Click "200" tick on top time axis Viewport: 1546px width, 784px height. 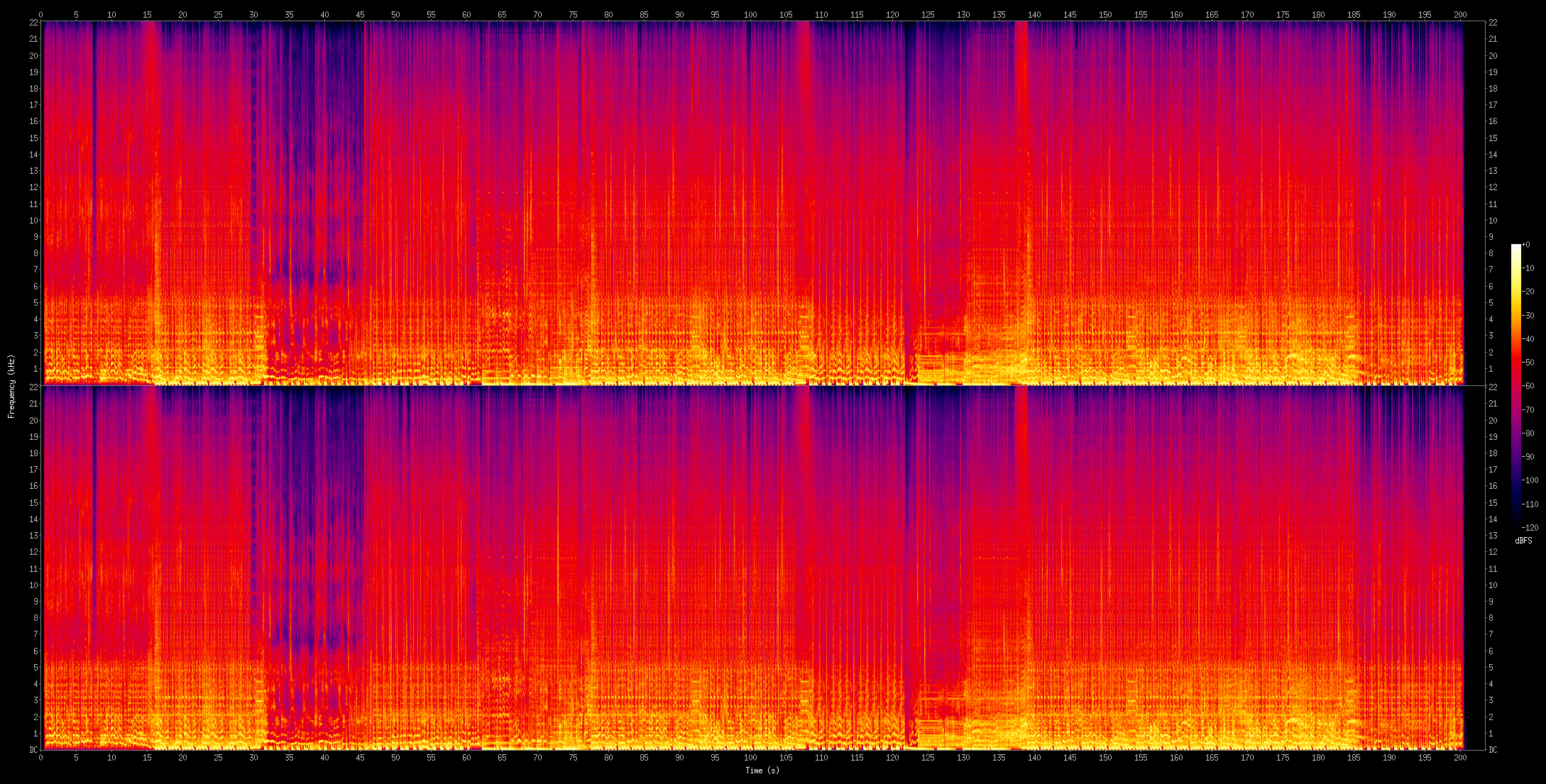tap(1460, 14)
